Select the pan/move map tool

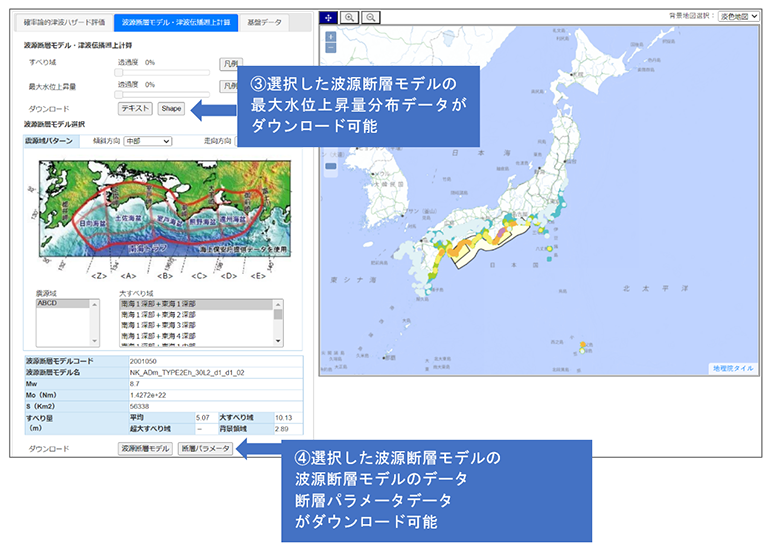(329, 18)
